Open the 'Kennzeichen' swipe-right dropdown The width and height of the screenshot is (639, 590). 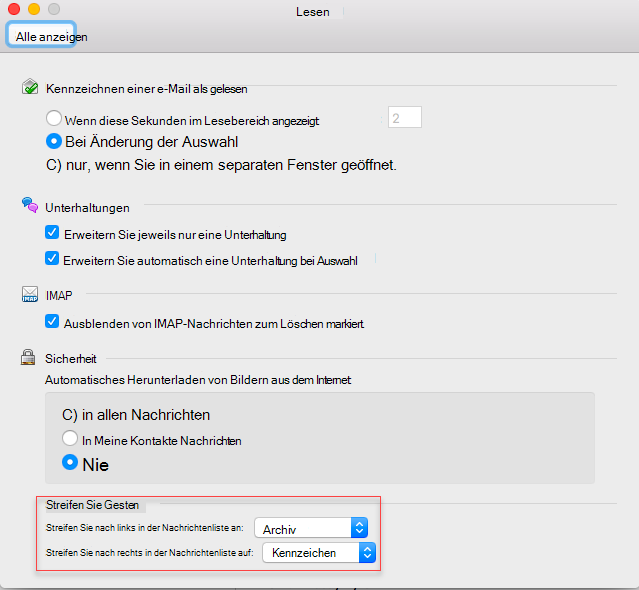coord(318,552)
